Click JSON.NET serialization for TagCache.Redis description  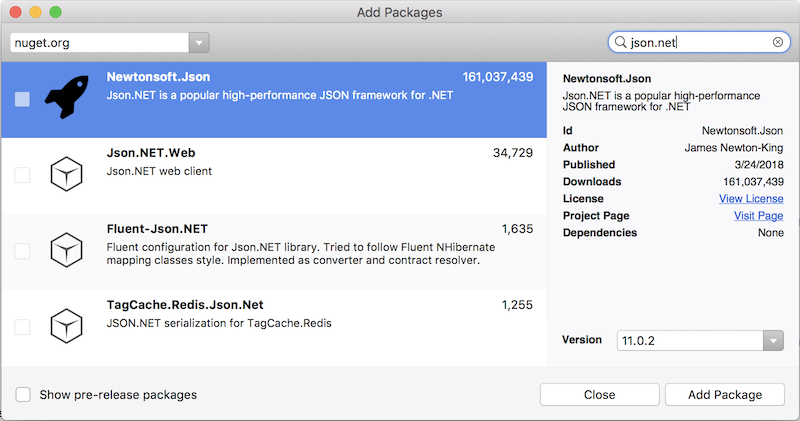click(x=219, y=323)
